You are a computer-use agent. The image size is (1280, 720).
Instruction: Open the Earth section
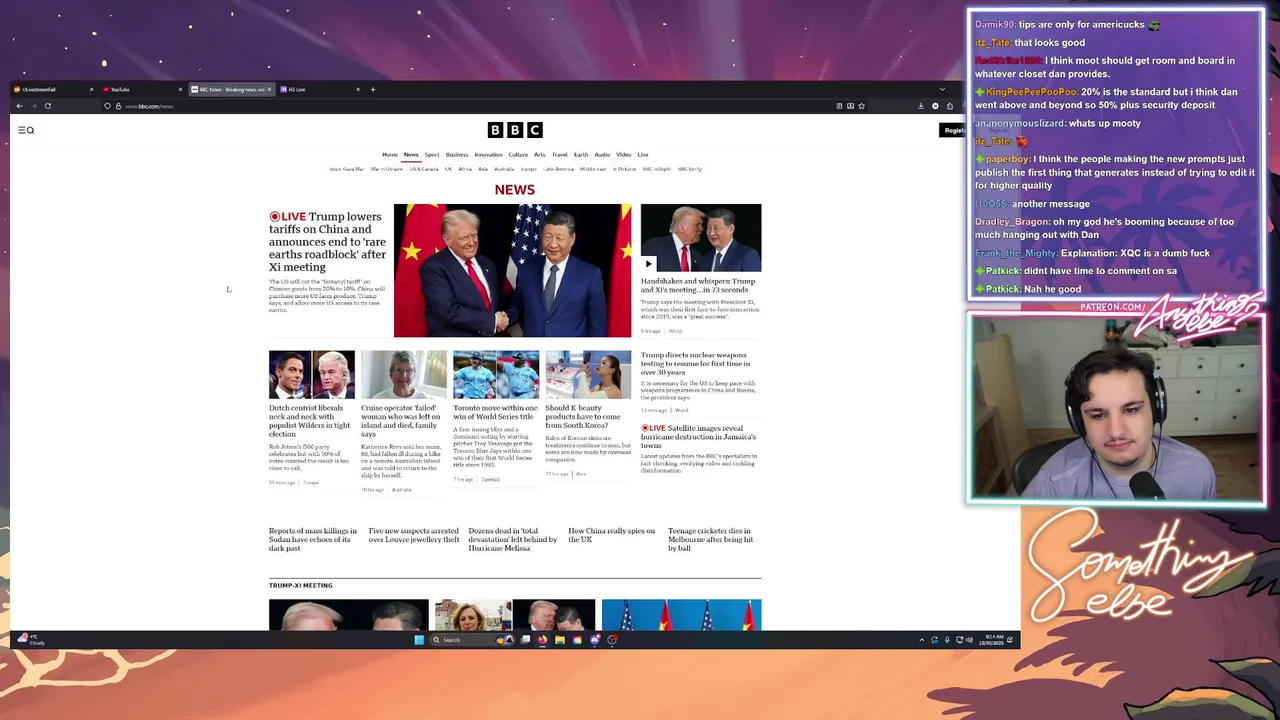coord(581,155)
